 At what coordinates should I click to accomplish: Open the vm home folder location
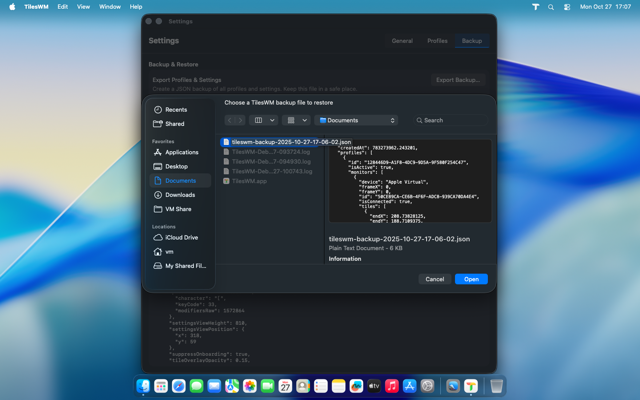pos(163,252)
